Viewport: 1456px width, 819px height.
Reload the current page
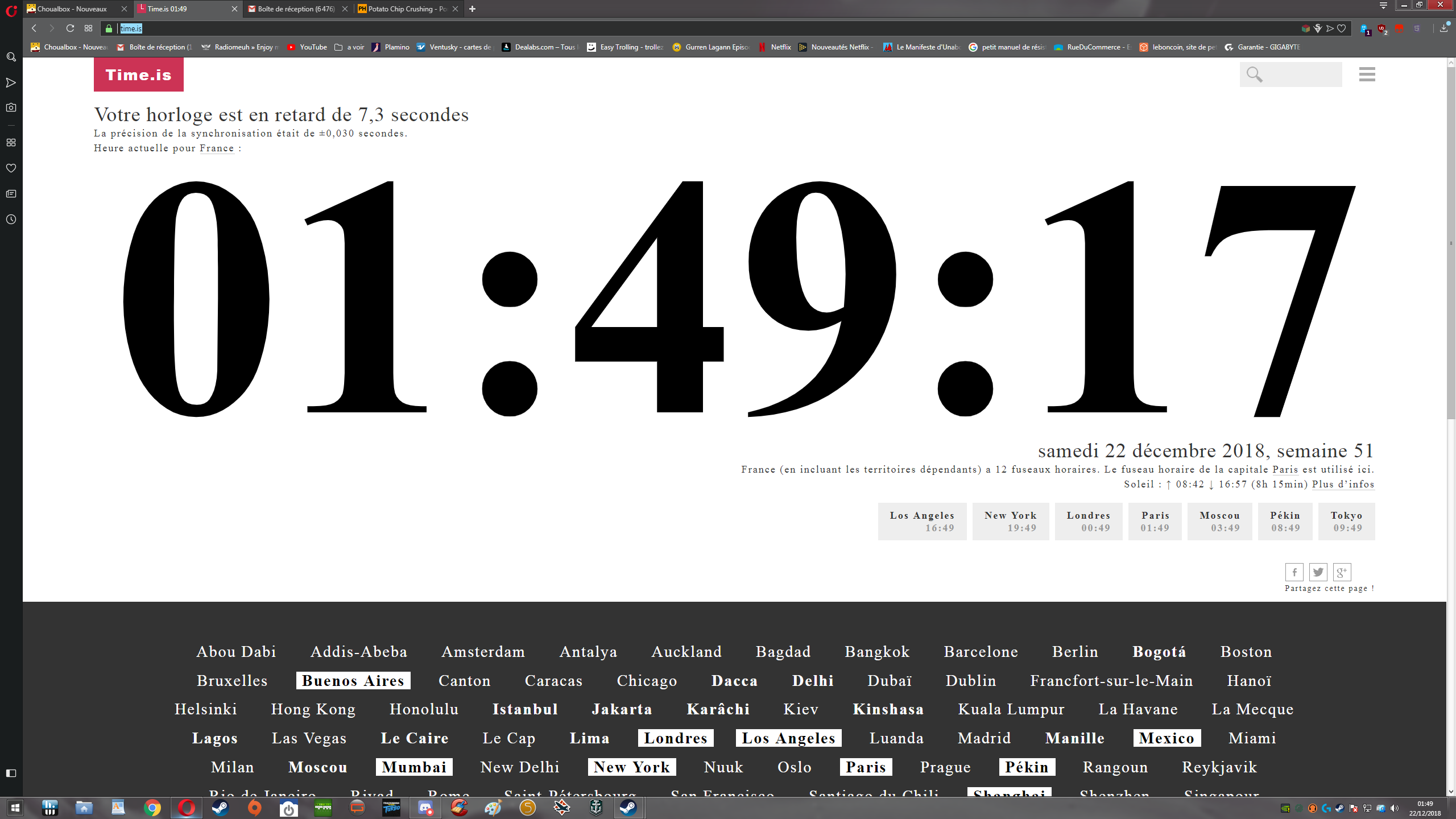pyautogui.click(x=70, y=28)
